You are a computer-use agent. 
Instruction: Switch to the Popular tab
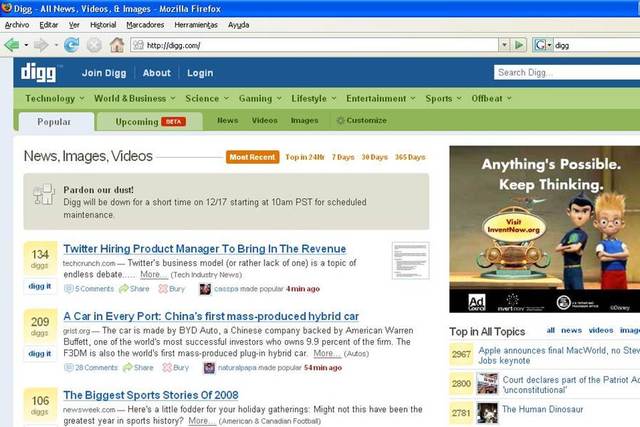click(54, 122)
